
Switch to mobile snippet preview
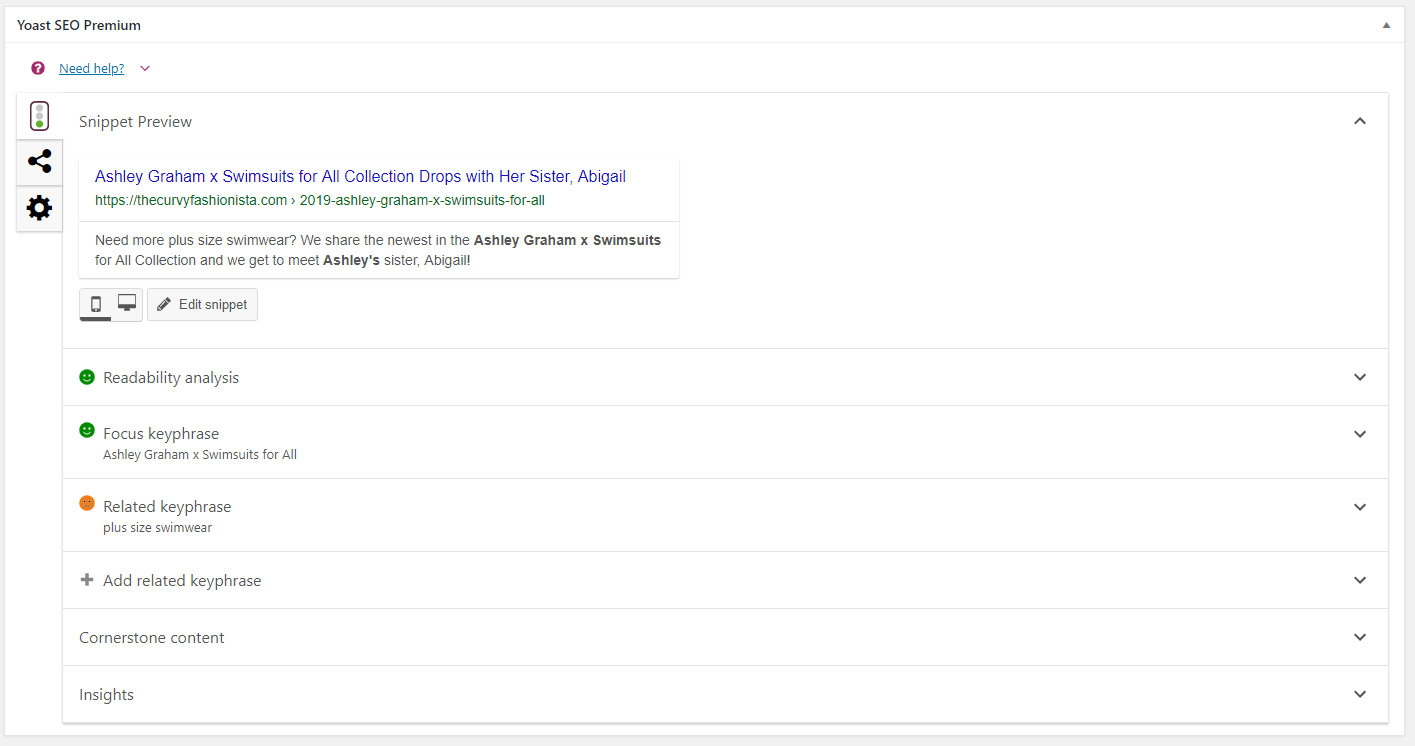pos(96,304)
